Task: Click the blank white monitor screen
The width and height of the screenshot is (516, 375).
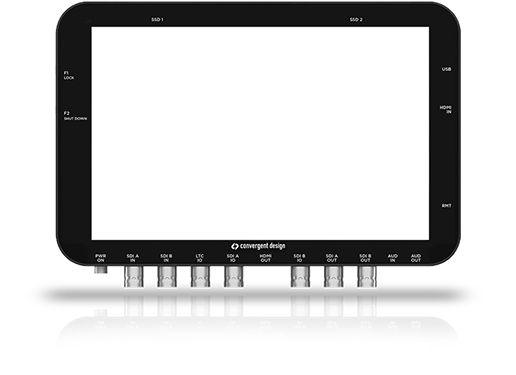Action: tap(260, 133)
